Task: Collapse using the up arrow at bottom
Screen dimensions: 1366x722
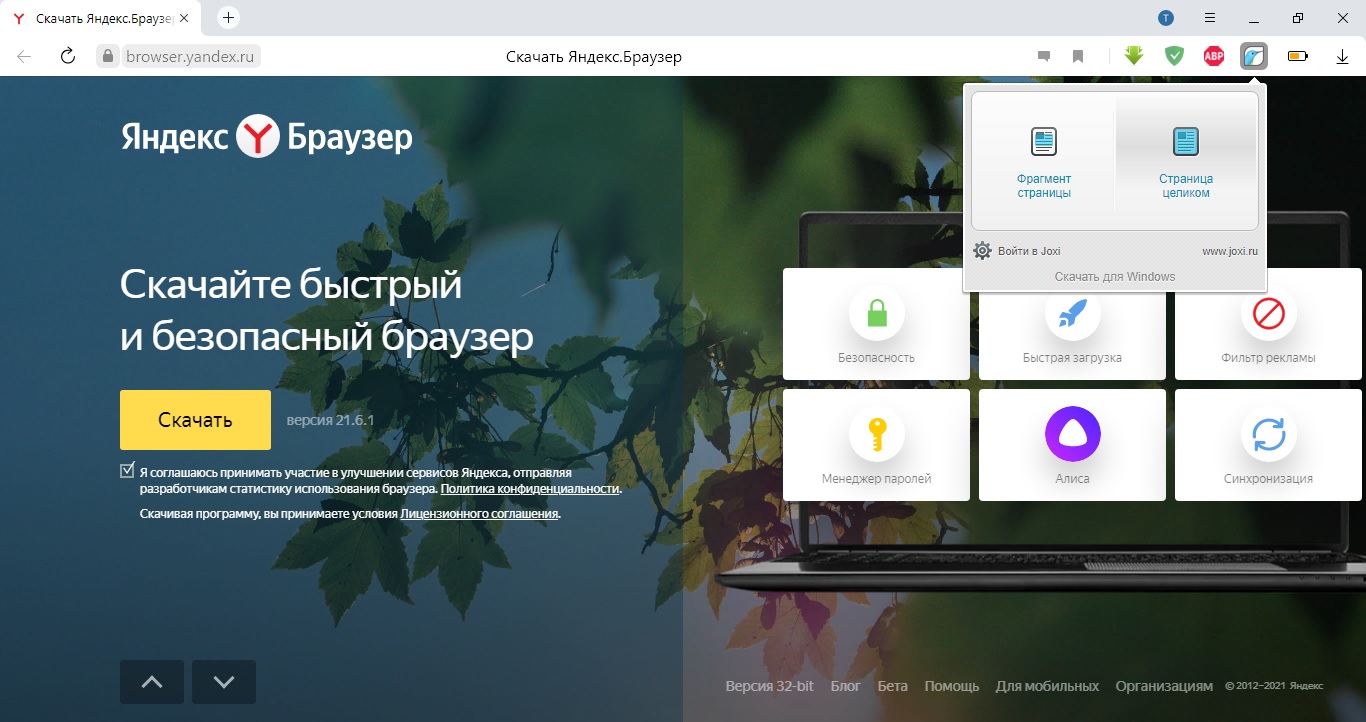Action: (x=151, y=681)
